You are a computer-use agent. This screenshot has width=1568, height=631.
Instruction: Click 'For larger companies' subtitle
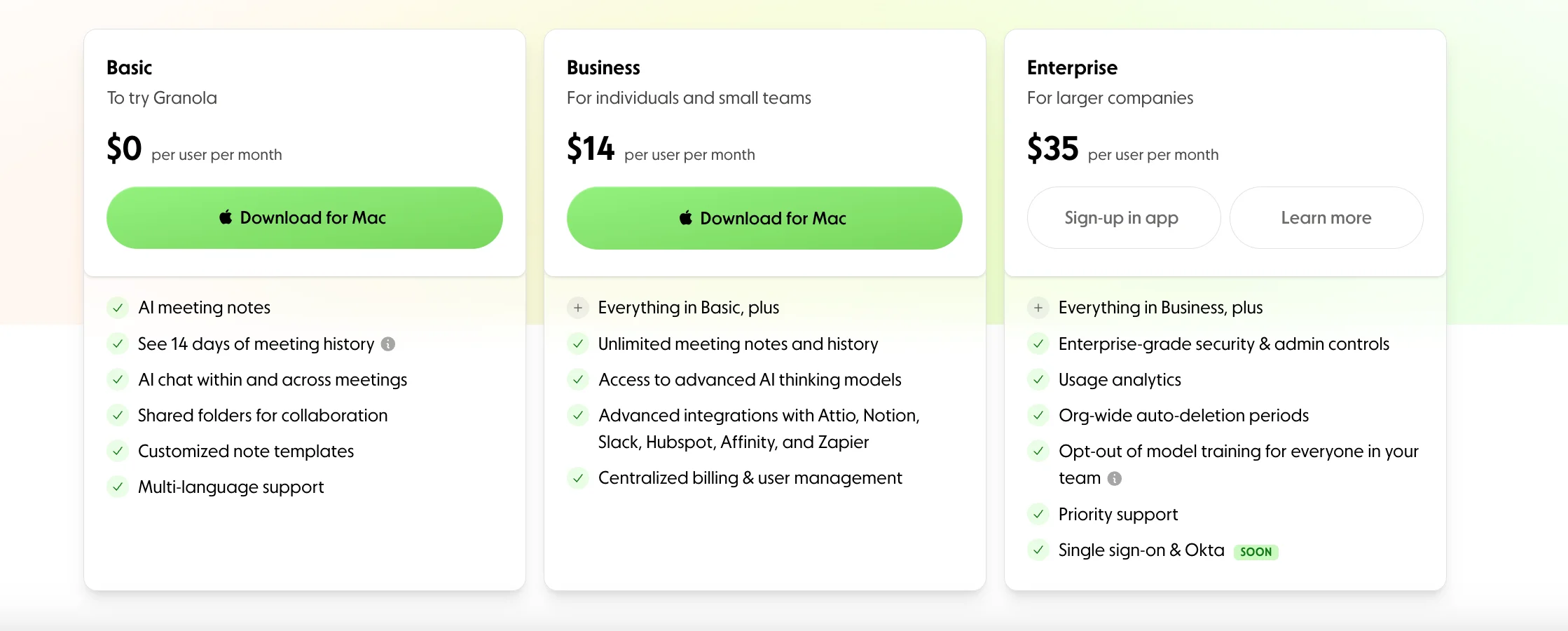[1110, 98]
